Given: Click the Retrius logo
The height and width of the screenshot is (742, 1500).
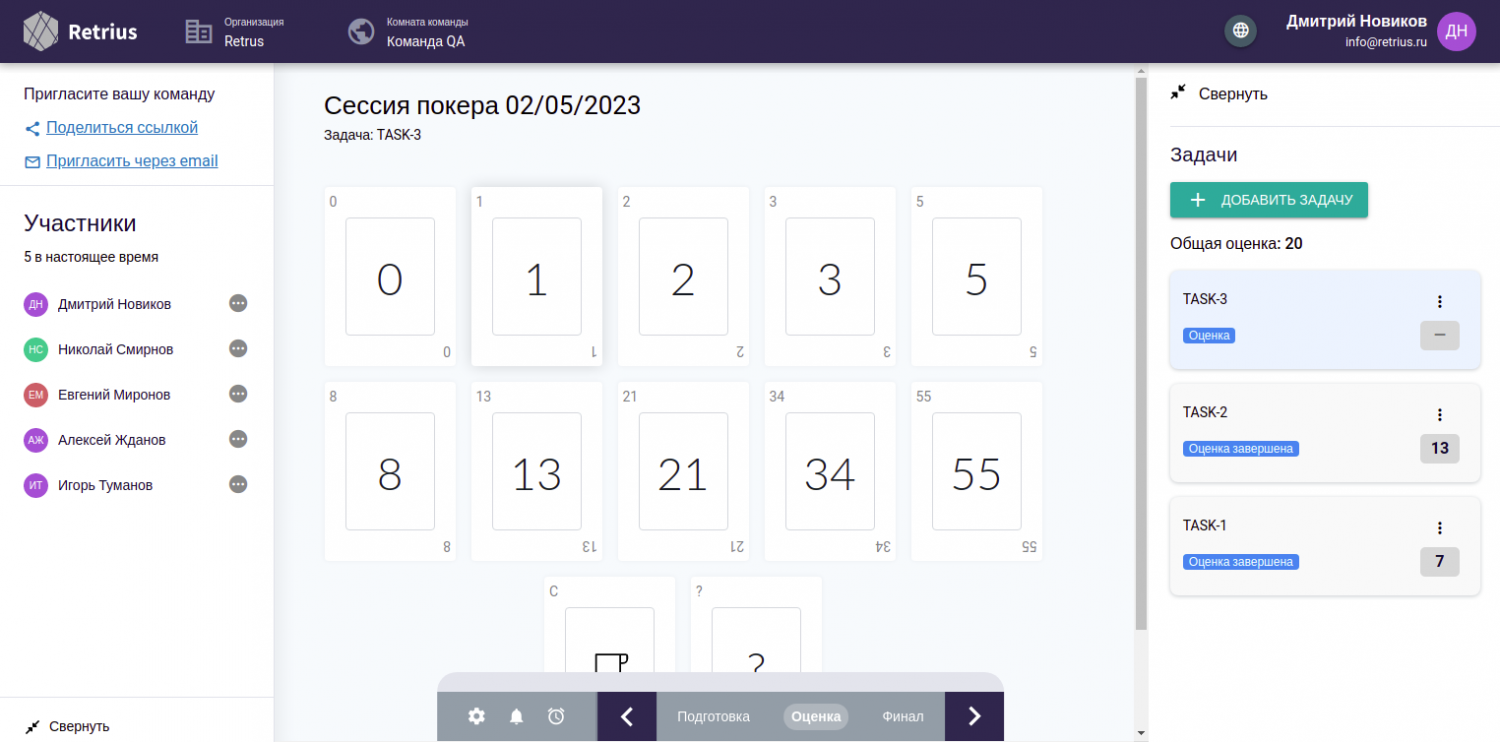Looking at the screenshot, I should tap(80, 31).
